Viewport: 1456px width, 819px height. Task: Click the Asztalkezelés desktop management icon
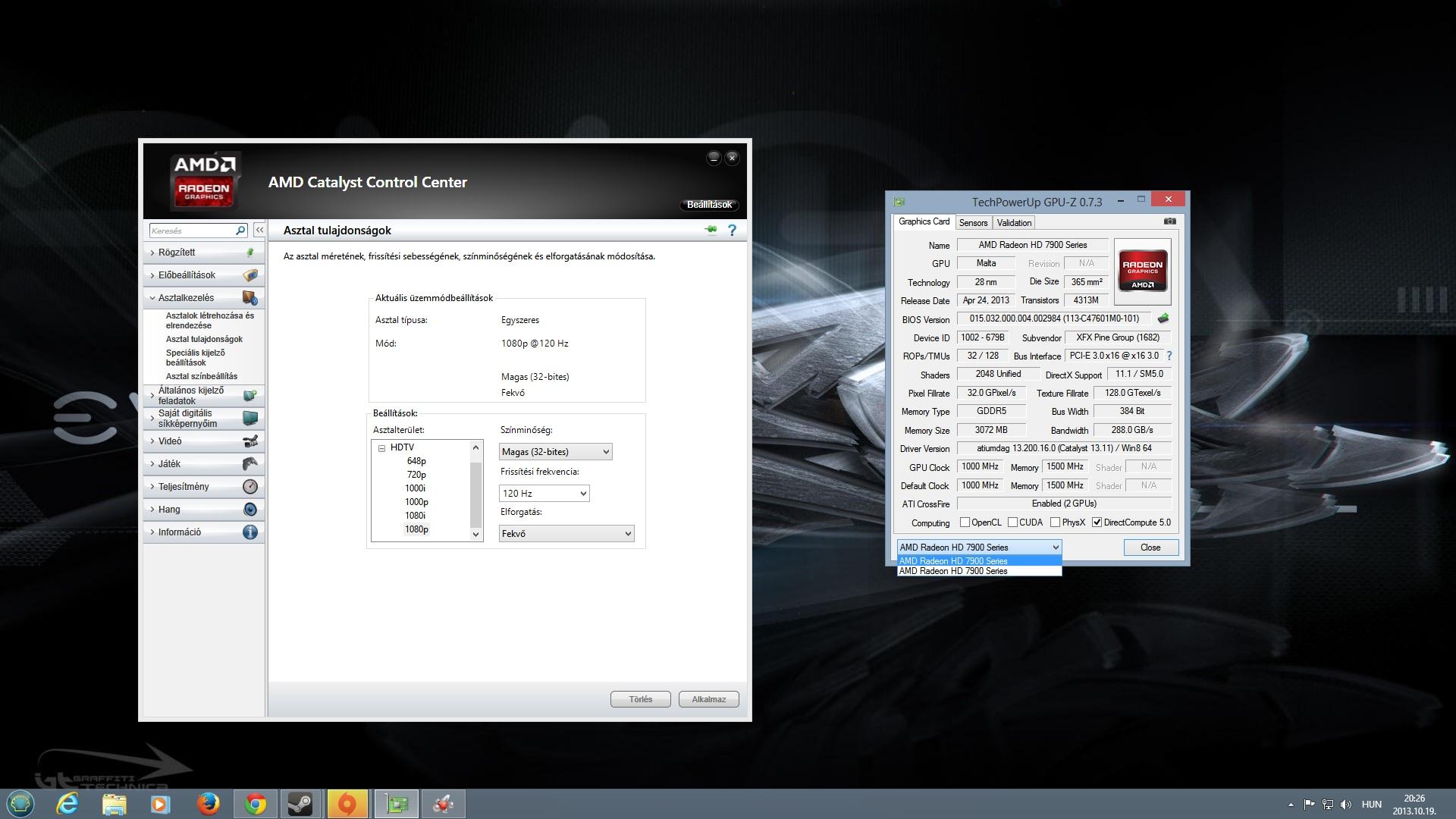point(250,298)
